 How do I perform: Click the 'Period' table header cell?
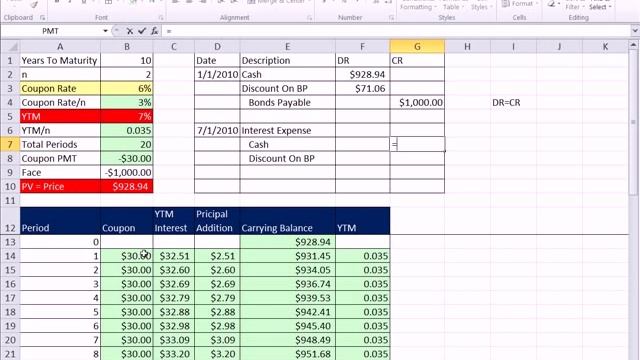coord(60,221)
